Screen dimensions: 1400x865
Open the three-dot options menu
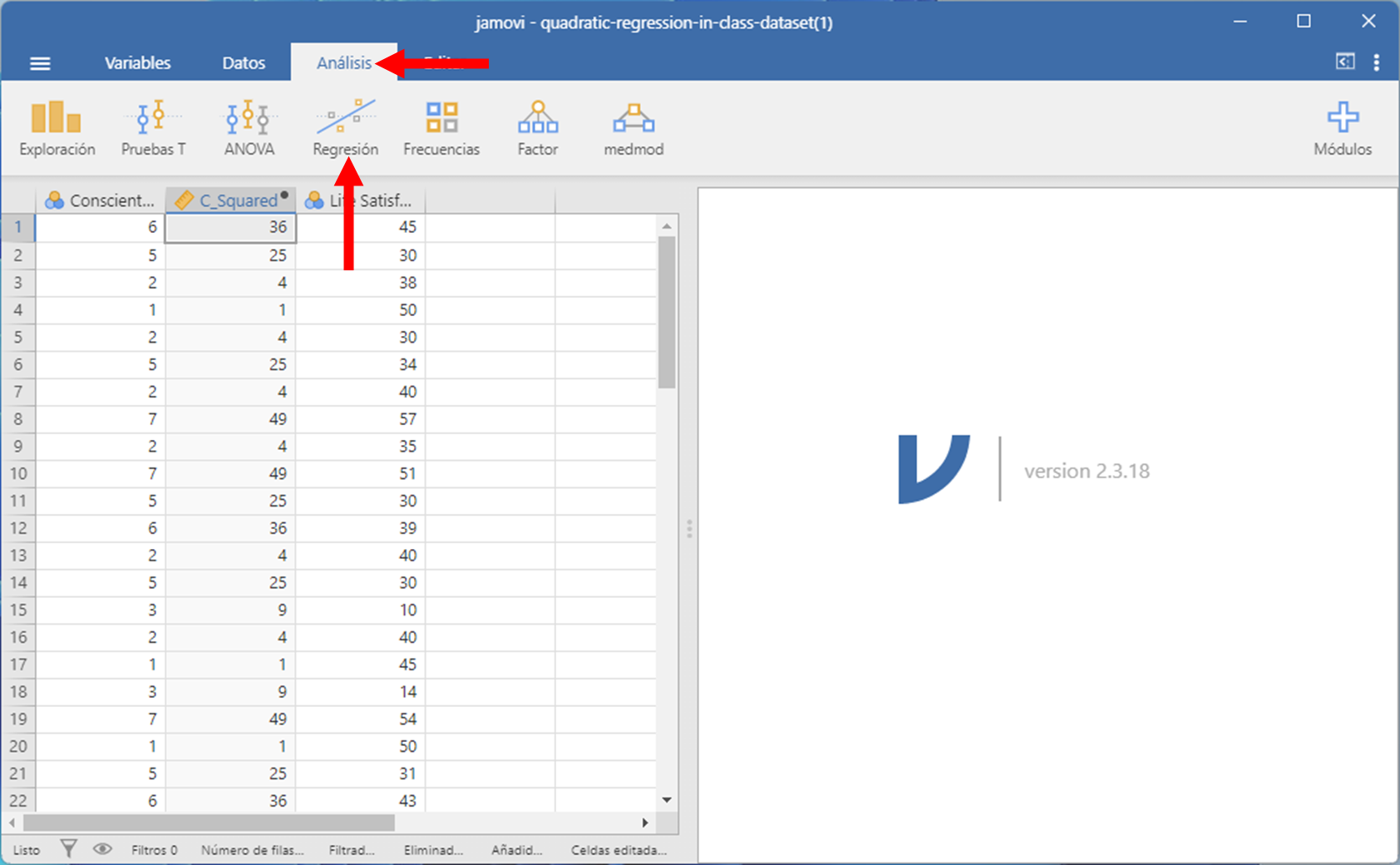pyautogui.click(x=1377, y=62)
